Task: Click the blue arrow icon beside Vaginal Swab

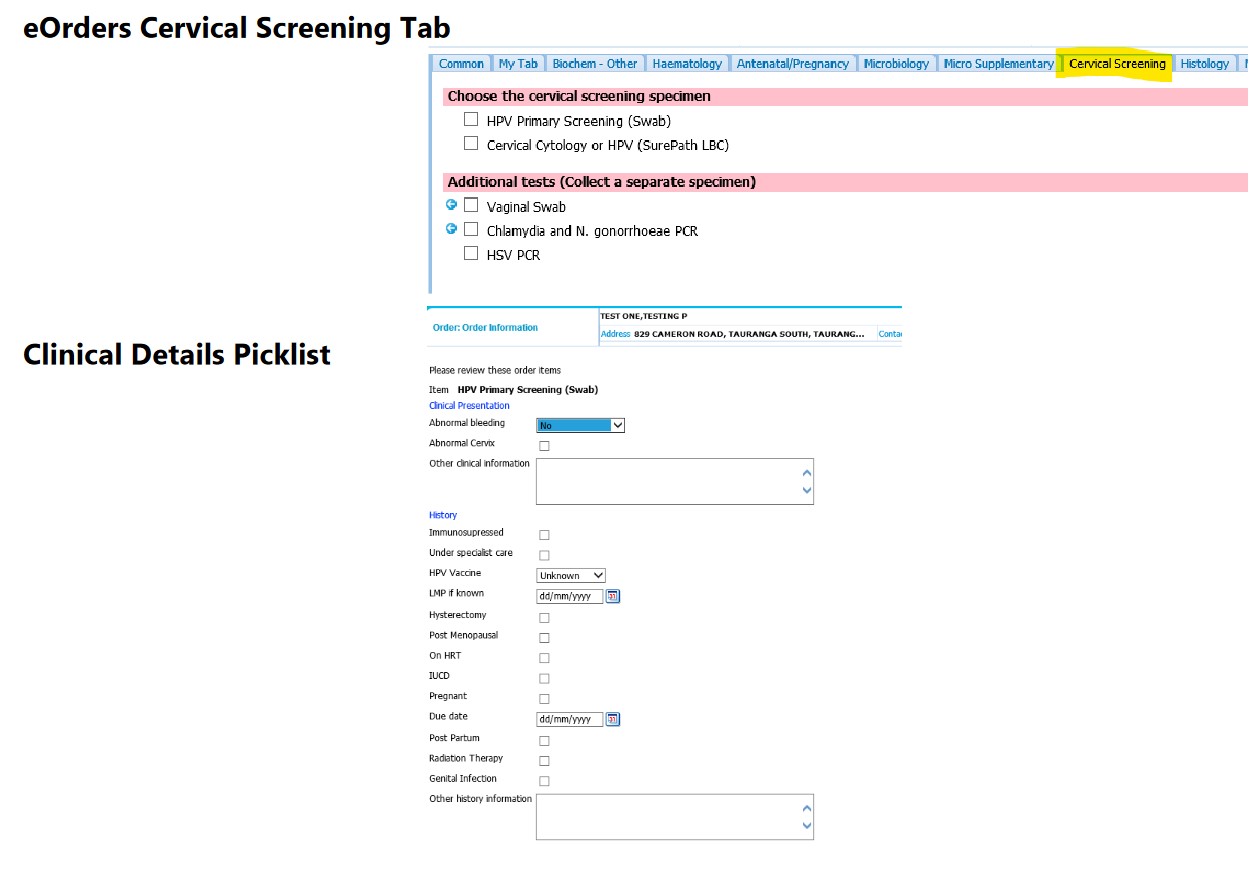Action: 451,204
